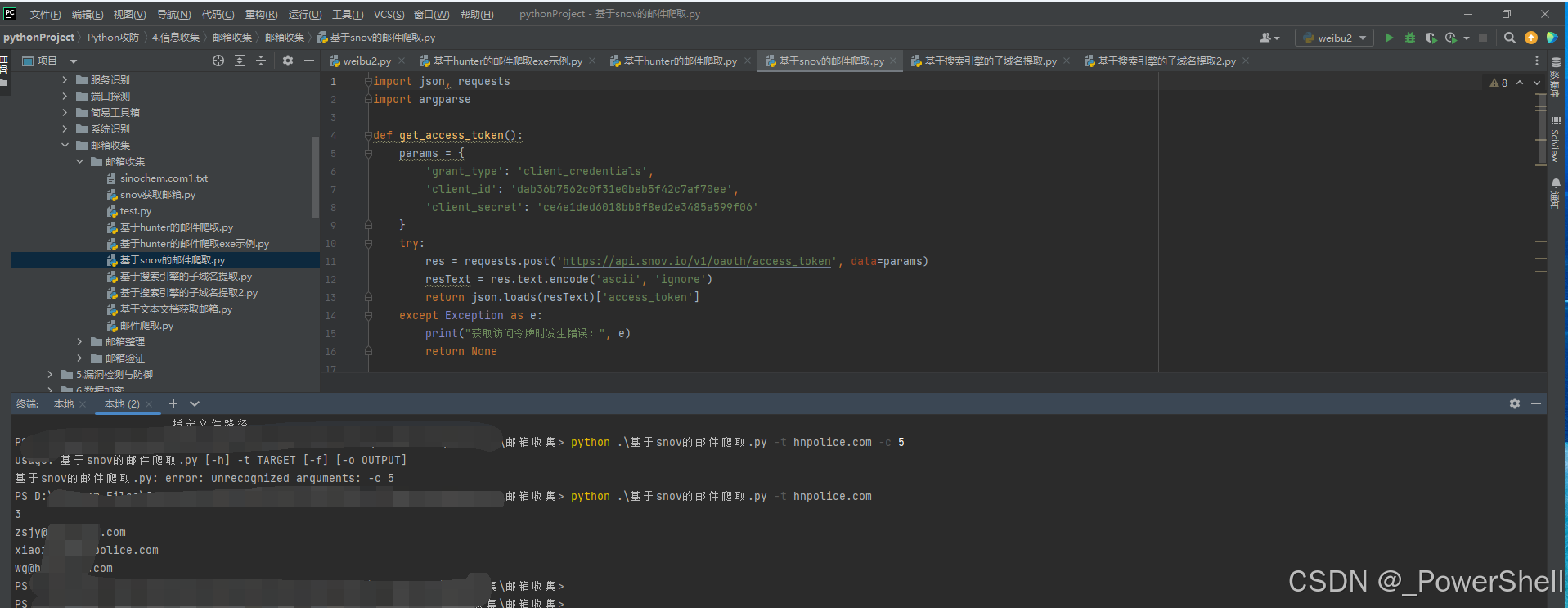Open the SciView tool window on the right sidebar
The height and width of the screenshot is (608, 1568).
(1556, 139)
